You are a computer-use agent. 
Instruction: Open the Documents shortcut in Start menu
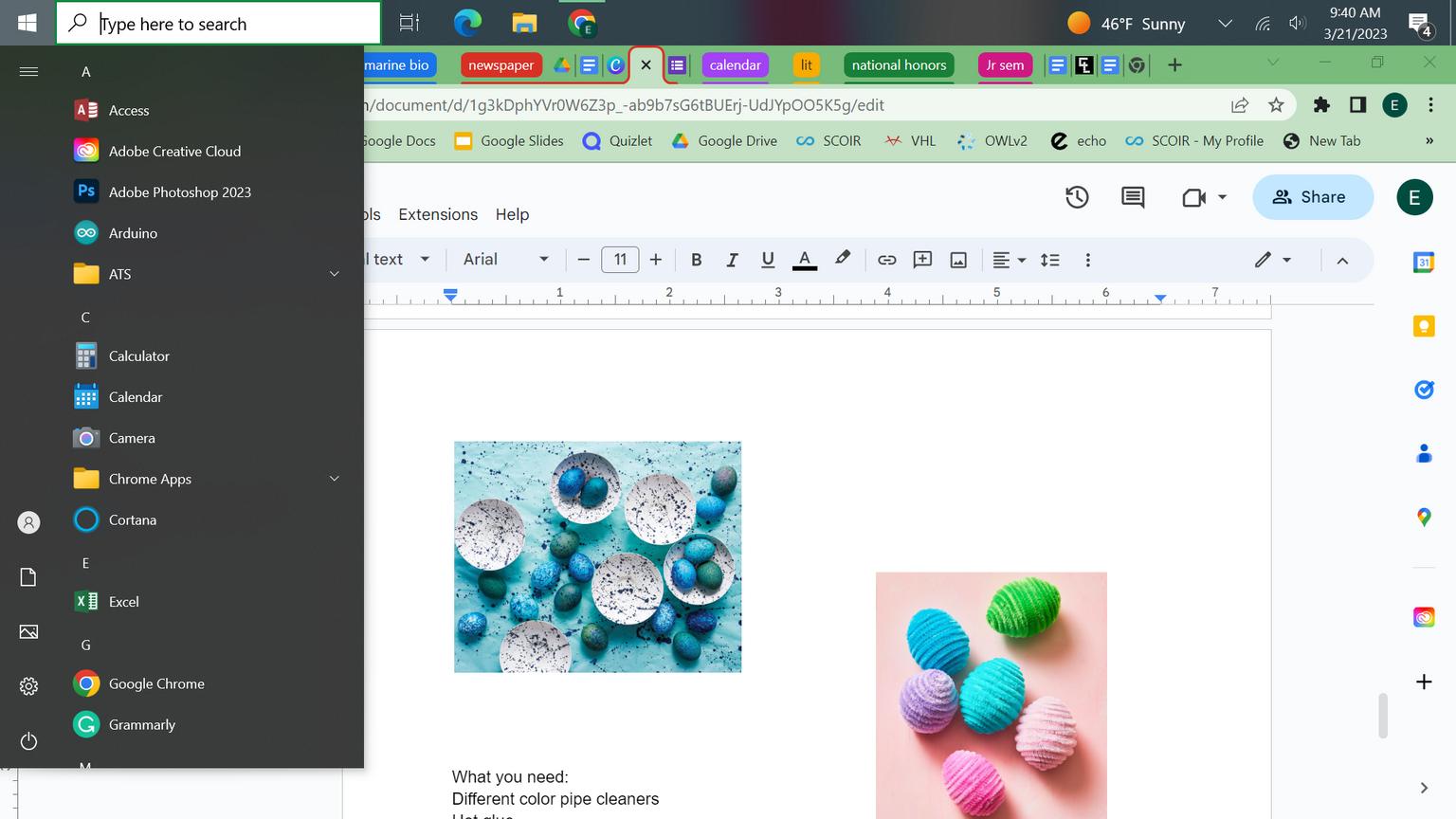tap(28, 577)
